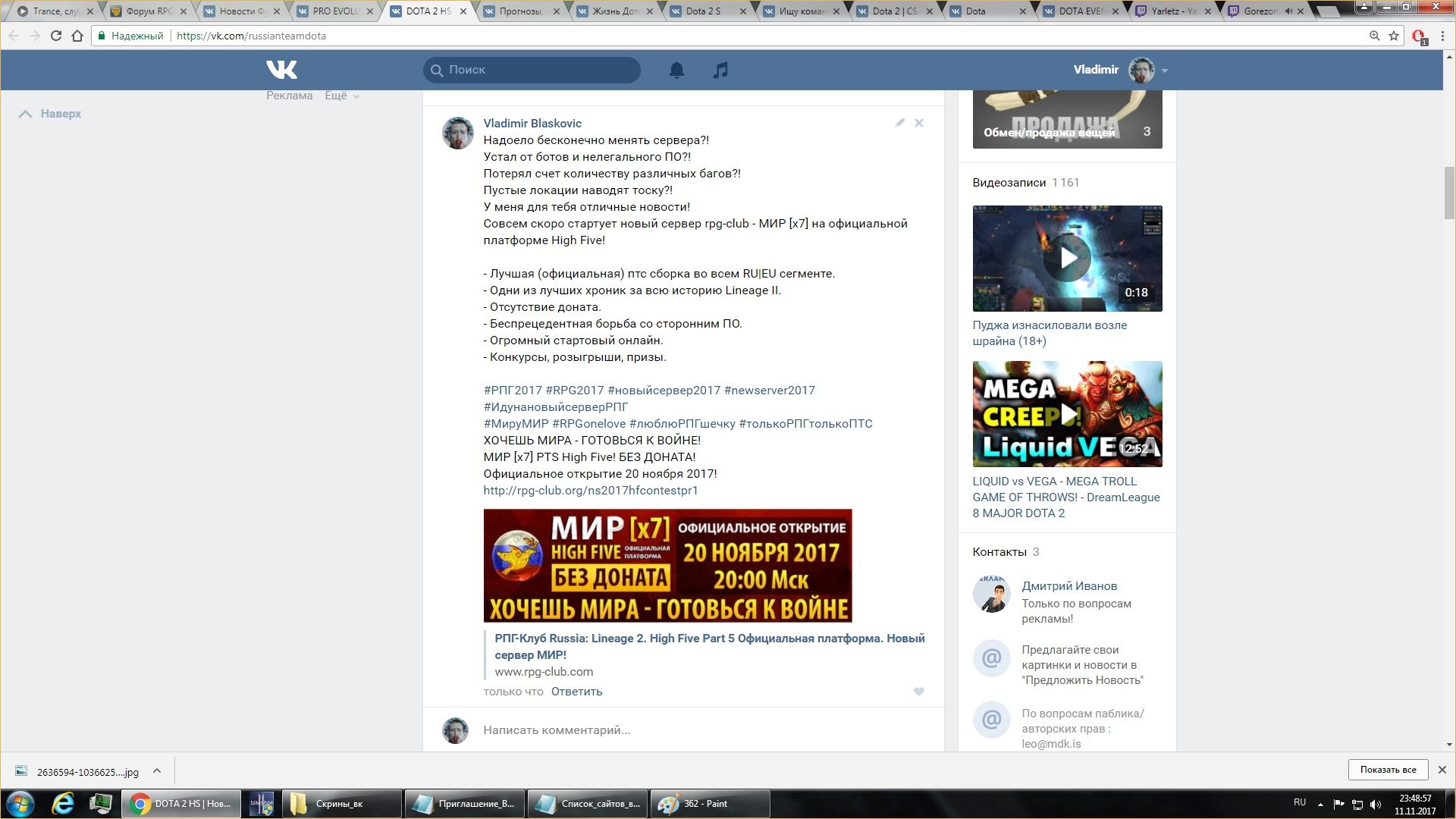Expand the Ещё dropdown
Viewport: 1456px width, 819px height.
click(342, 96)
